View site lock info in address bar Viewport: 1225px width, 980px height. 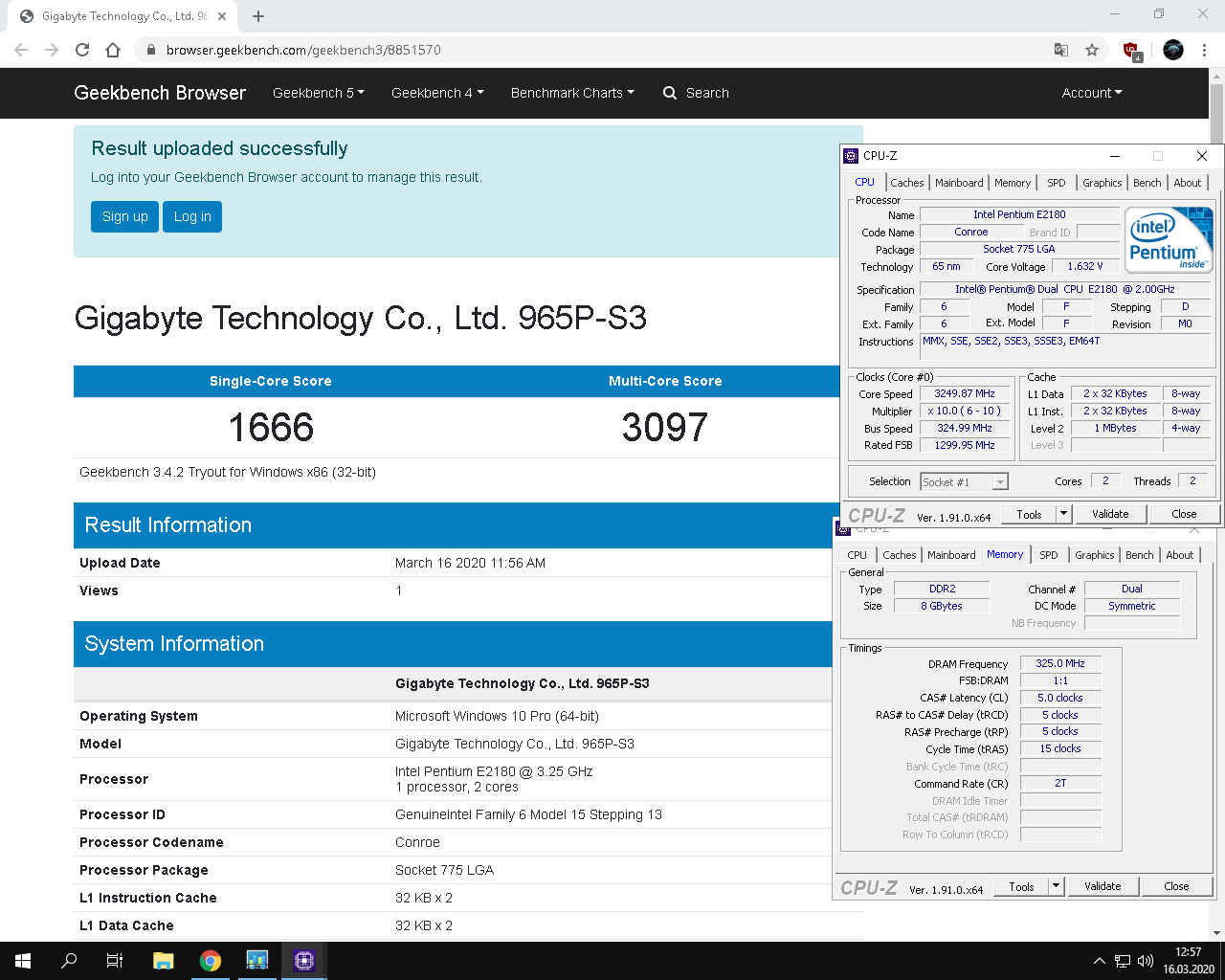[x=150, y=50]
